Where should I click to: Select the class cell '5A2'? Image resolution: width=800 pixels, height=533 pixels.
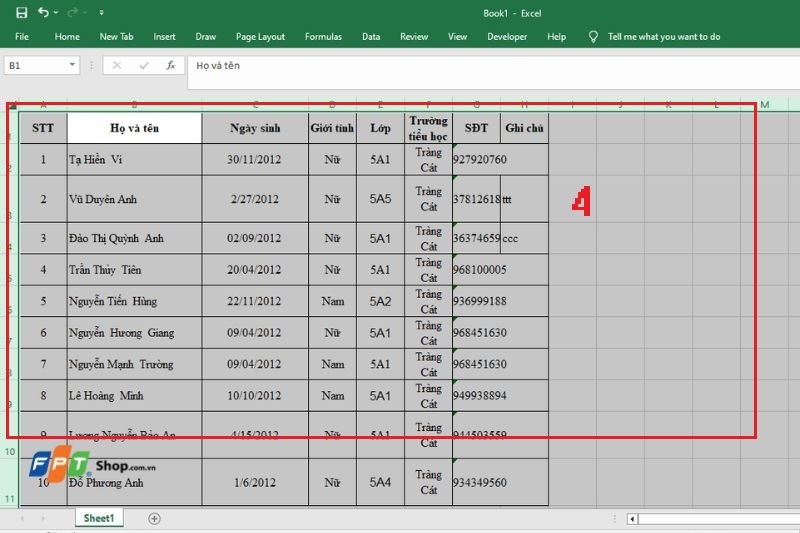380,301
